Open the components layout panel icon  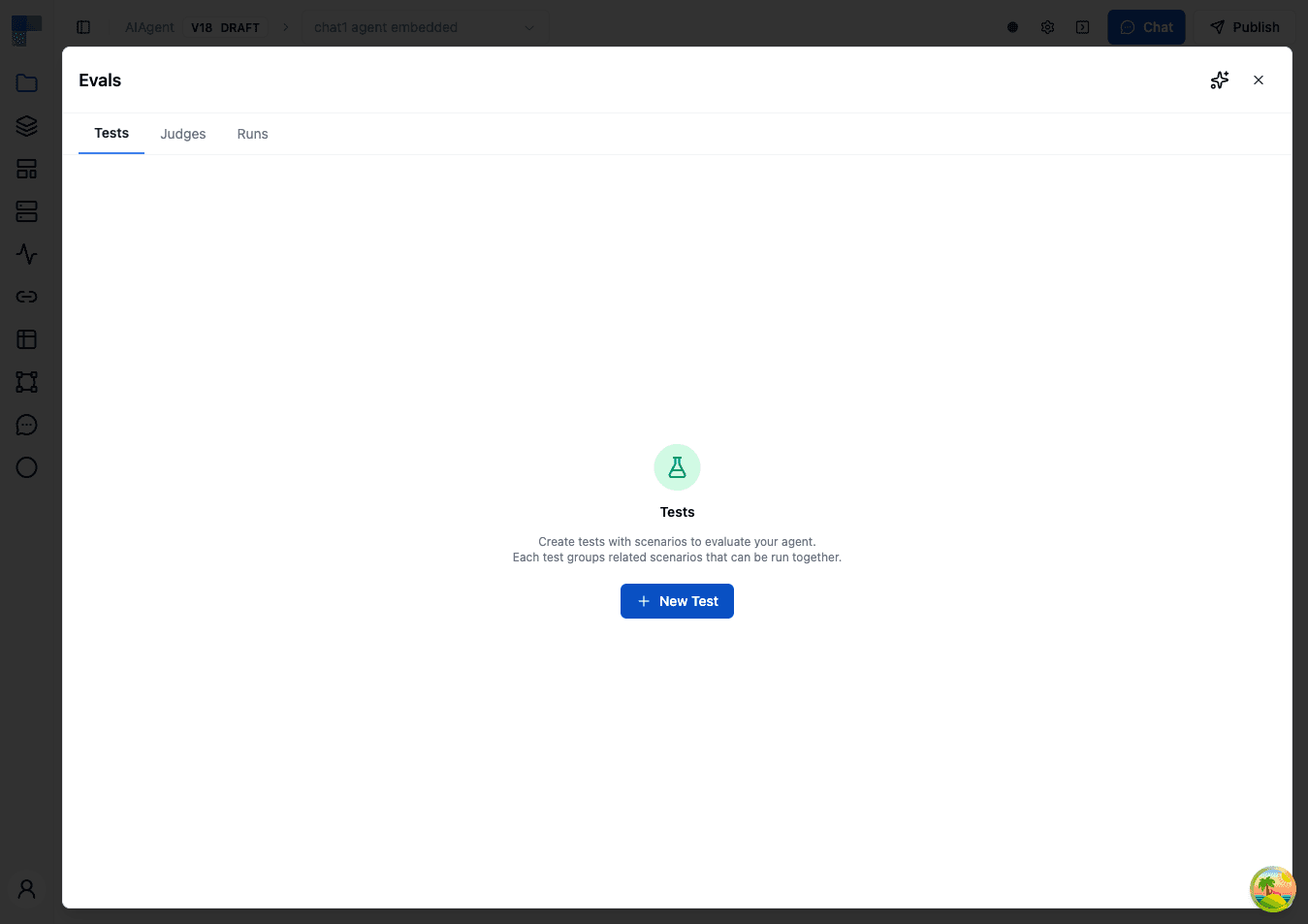[x=26, y=169]
